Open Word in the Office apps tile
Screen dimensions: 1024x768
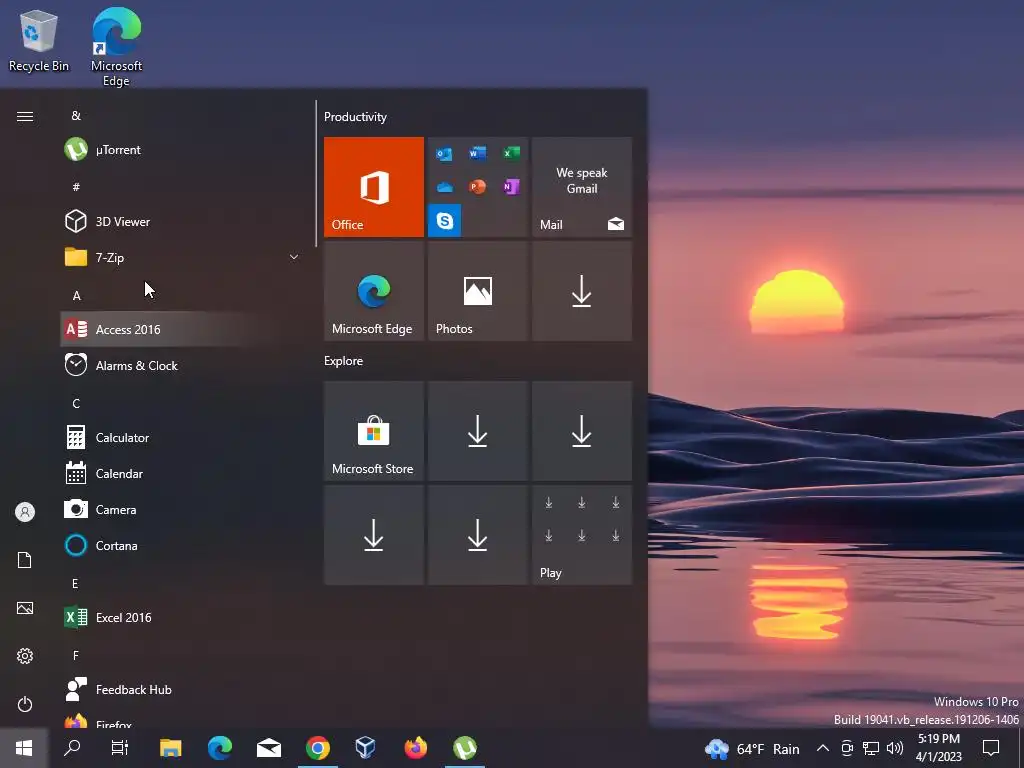477,153
